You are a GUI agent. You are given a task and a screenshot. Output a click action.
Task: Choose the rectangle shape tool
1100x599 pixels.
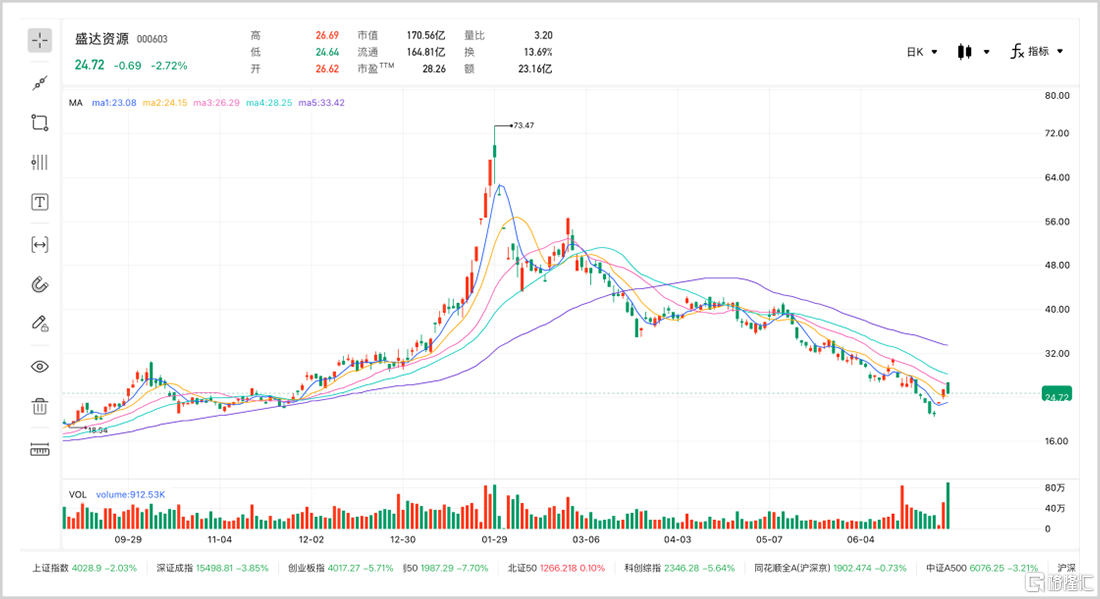(x=40, y=123)
